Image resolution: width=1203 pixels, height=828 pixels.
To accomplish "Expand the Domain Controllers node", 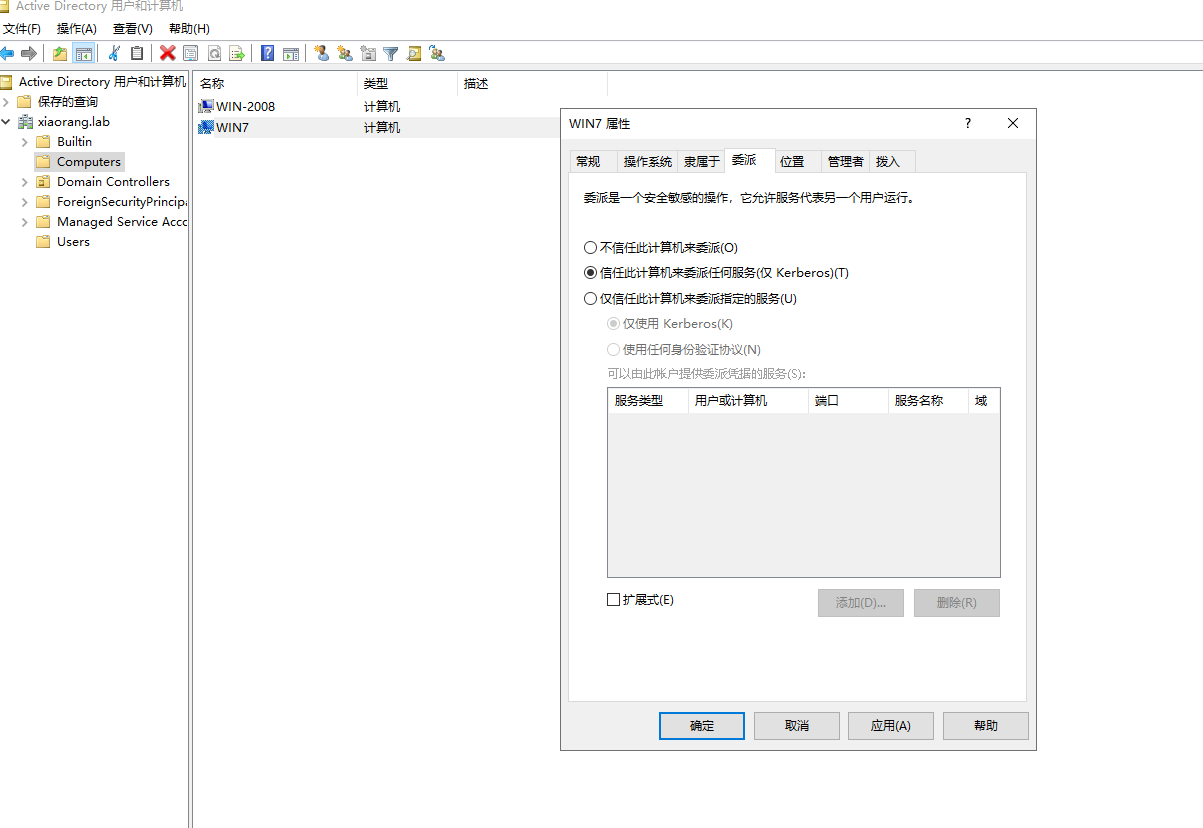I will pos(27,181).
